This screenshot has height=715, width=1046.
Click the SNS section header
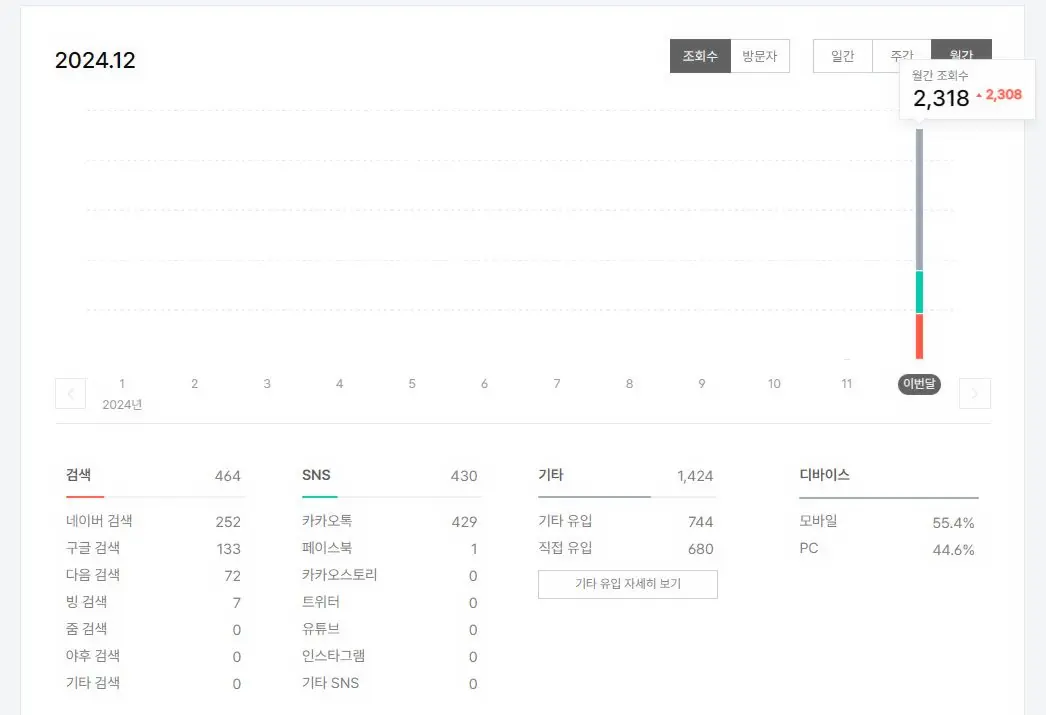pyautogui.click(x=317, y=475)
